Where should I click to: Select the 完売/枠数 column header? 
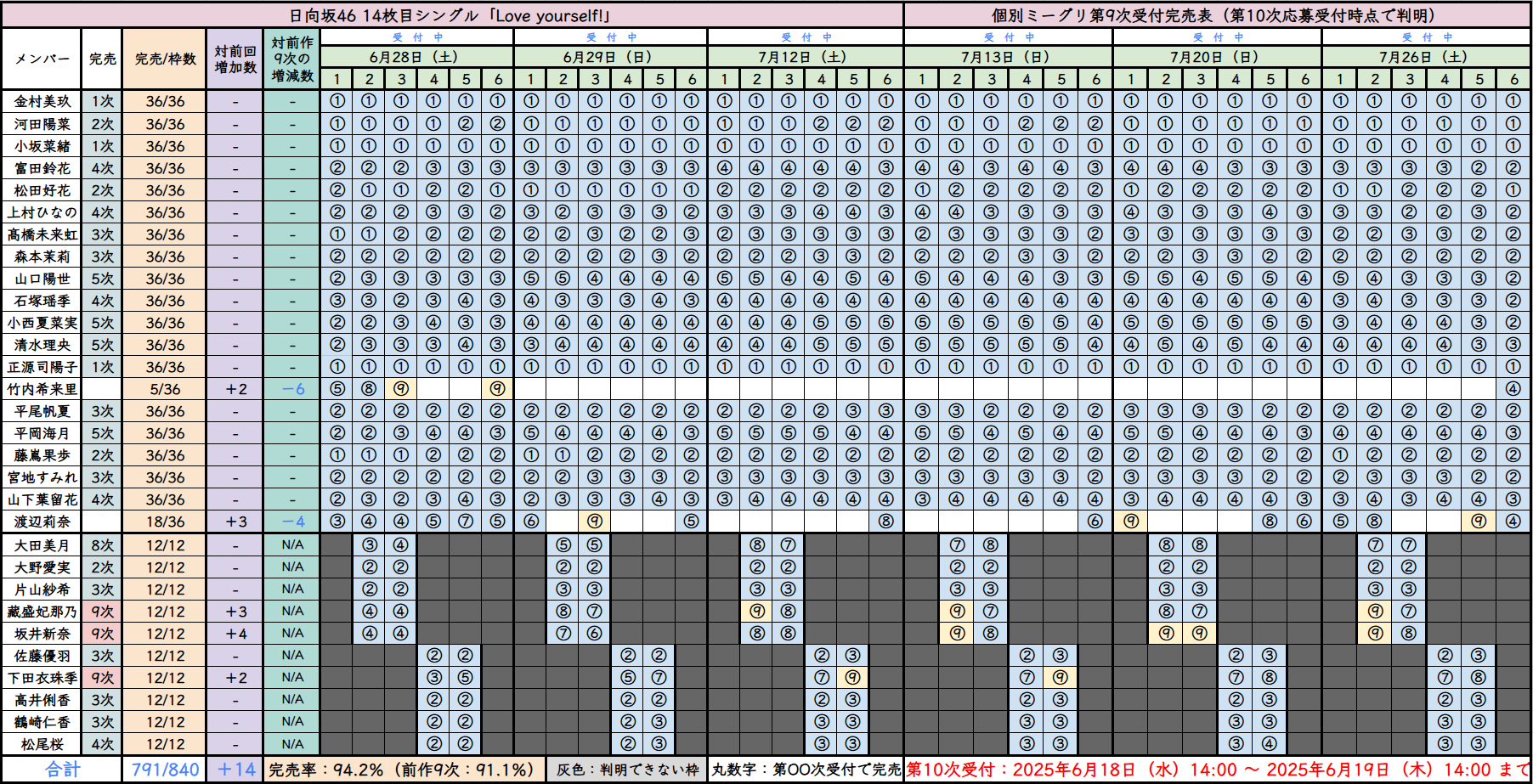(165, 59)
